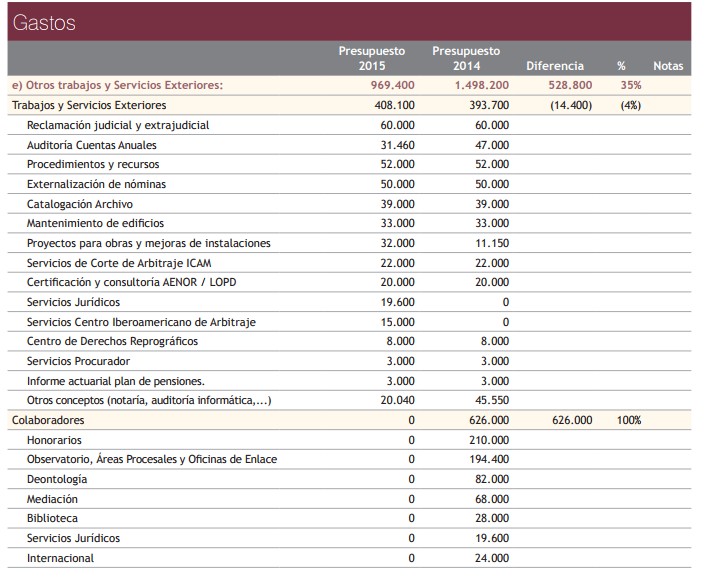Viewport: 717px width, 581px height.
Task: Click the value 20.040
Action: coord(397,400)
